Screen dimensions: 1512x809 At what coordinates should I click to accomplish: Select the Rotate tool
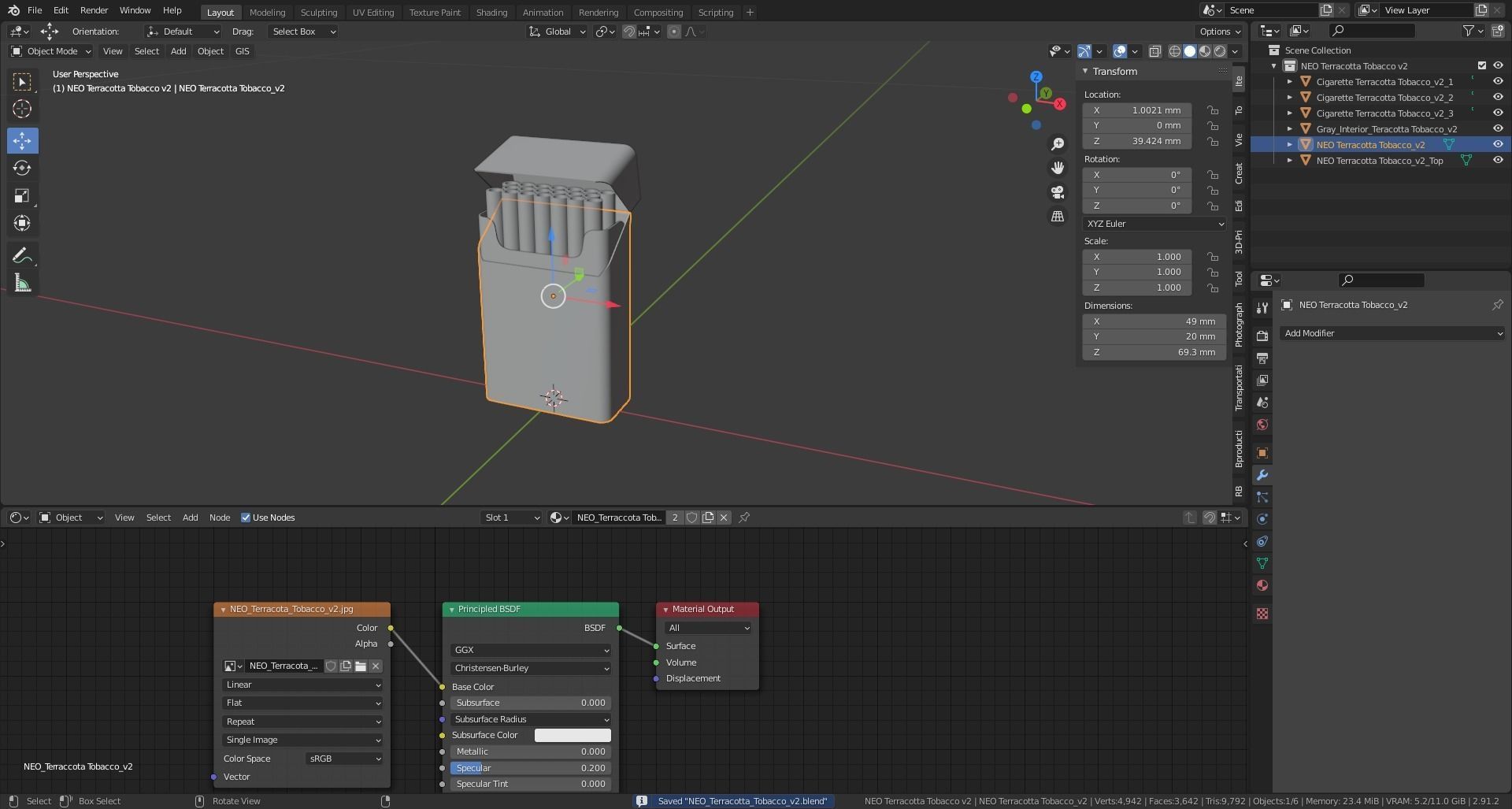coord(22,169)
